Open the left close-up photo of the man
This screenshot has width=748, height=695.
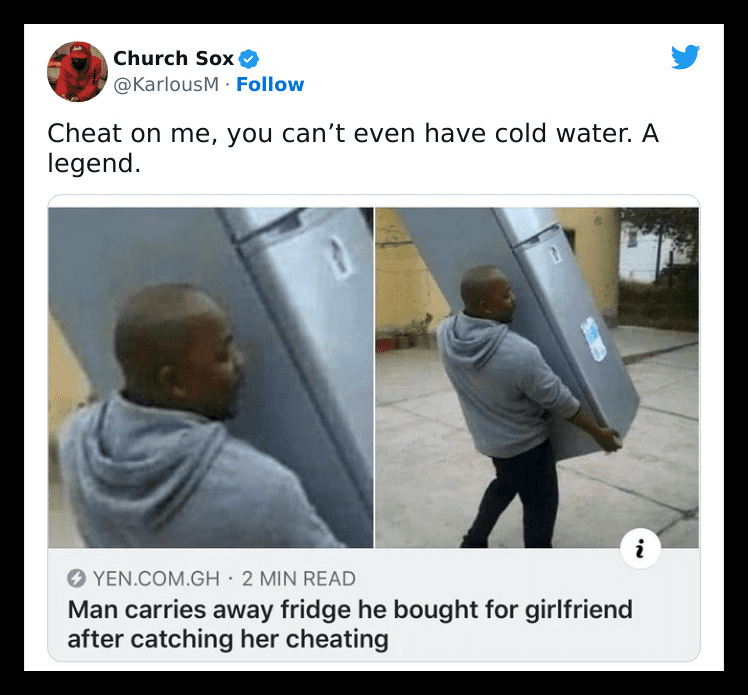point(211,377)
